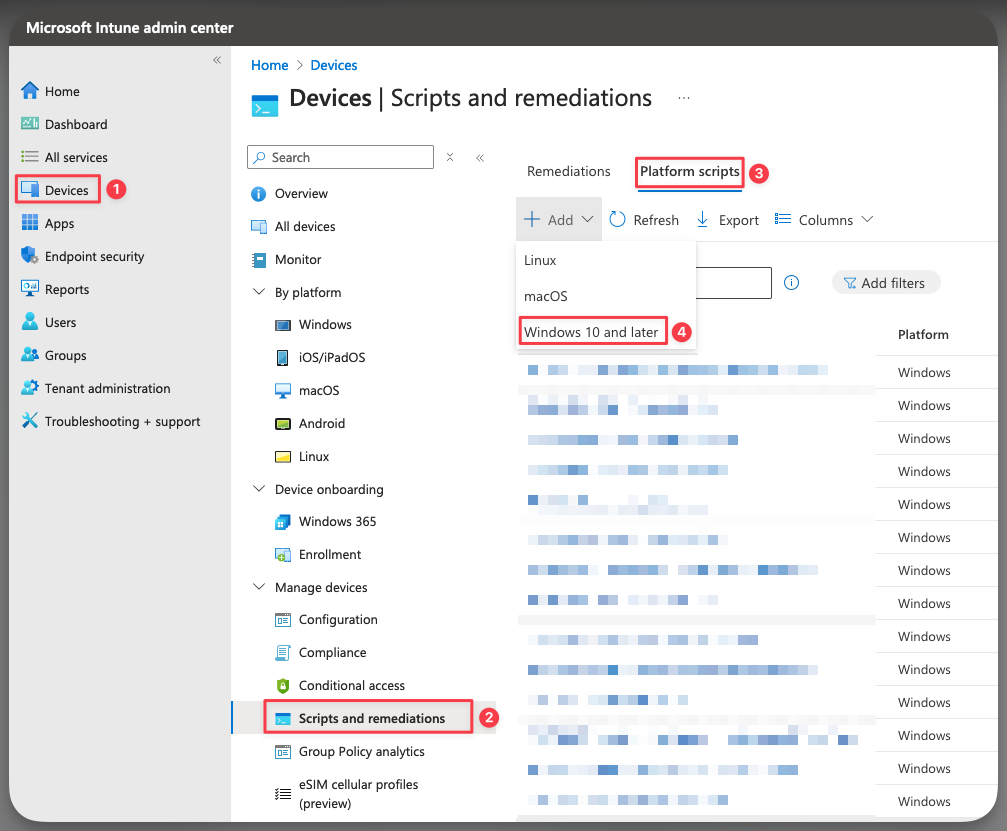Click the All services list icon
Screen dimensions: 1007x831
(30, 157)
